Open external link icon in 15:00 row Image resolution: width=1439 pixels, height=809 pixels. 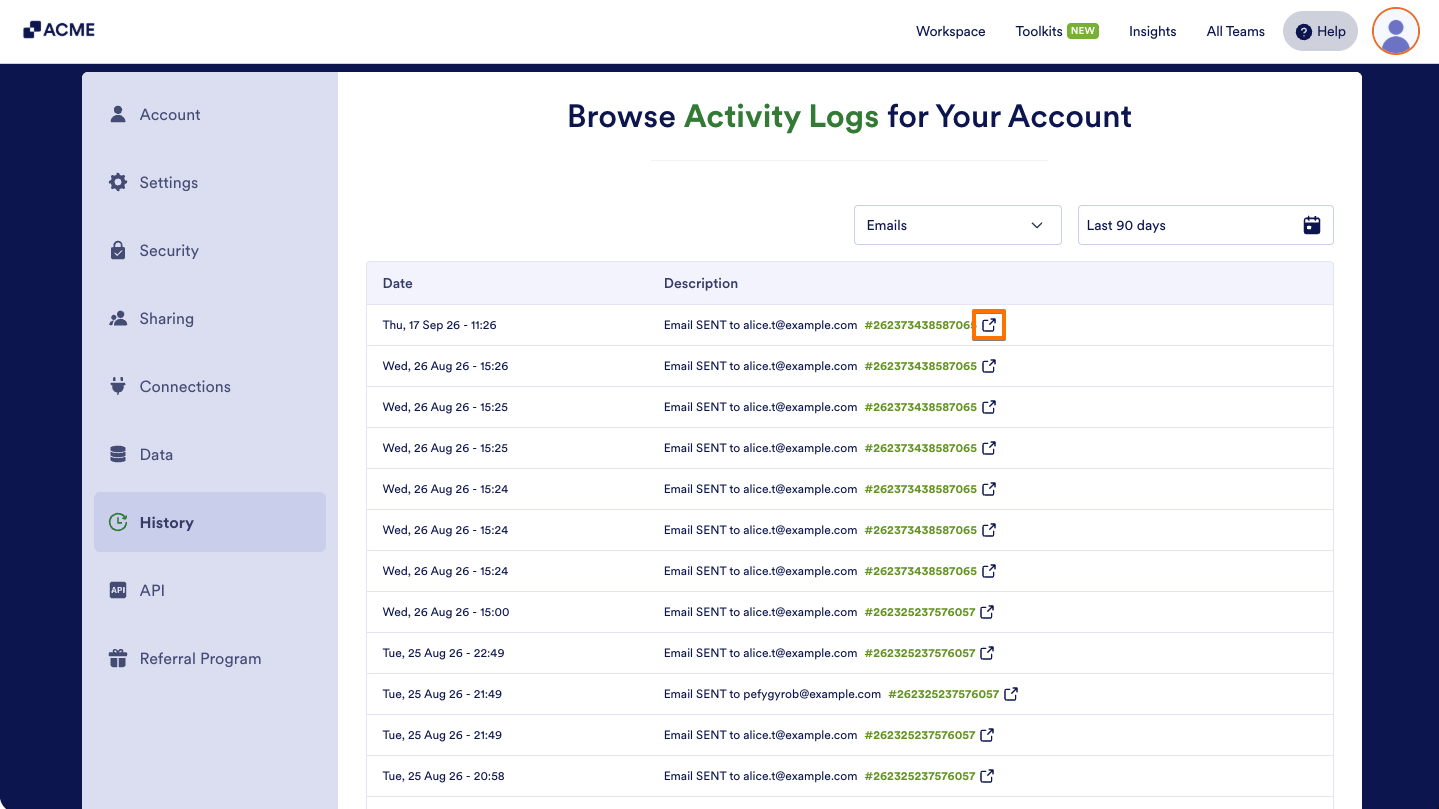click(987, 612)
